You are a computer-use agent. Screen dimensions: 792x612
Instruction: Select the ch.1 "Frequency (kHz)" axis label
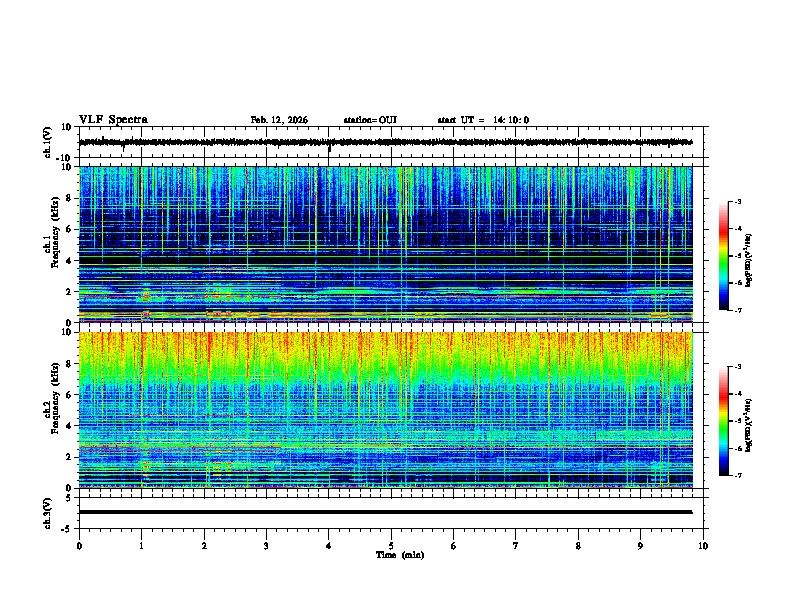55,233
